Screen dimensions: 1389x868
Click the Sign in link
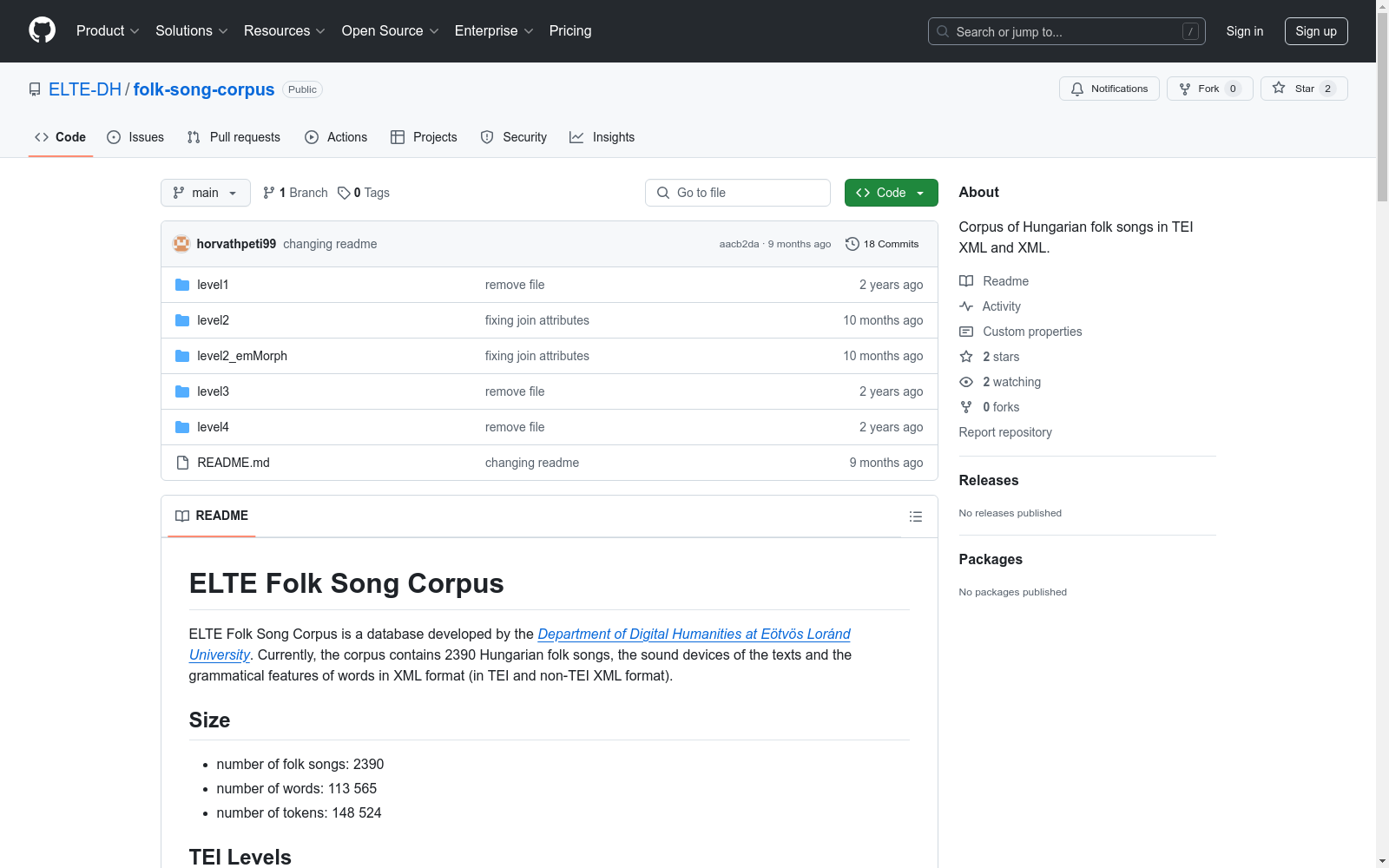pos(1245,31)
